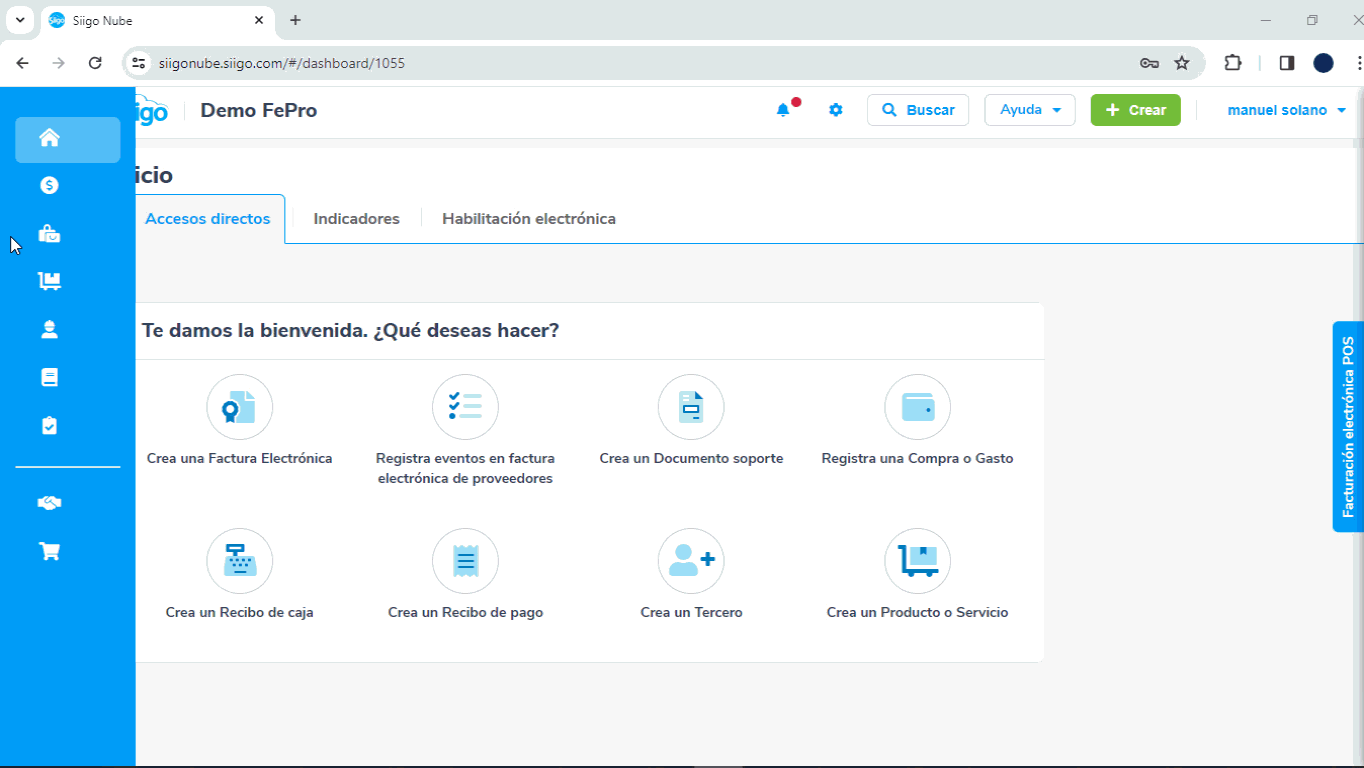The height and width of the screenshot is (768, 1364).
Task: Click the Crea un Documento soporte label
Action: (691, 459)
